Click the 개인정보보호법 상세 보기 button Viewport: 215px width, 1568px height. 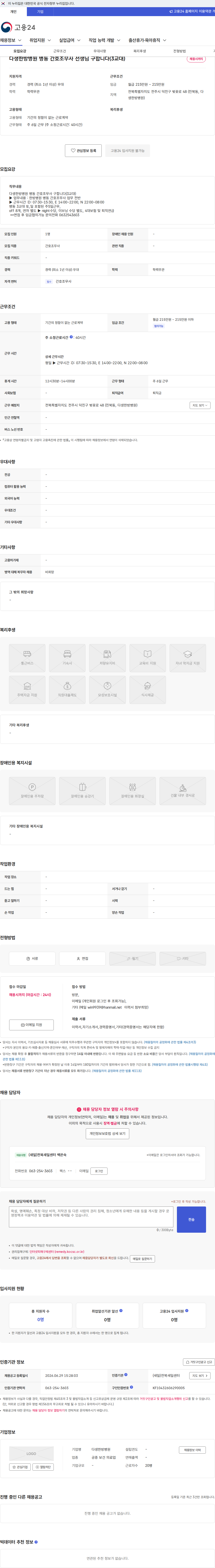[x=107, y=1133]
